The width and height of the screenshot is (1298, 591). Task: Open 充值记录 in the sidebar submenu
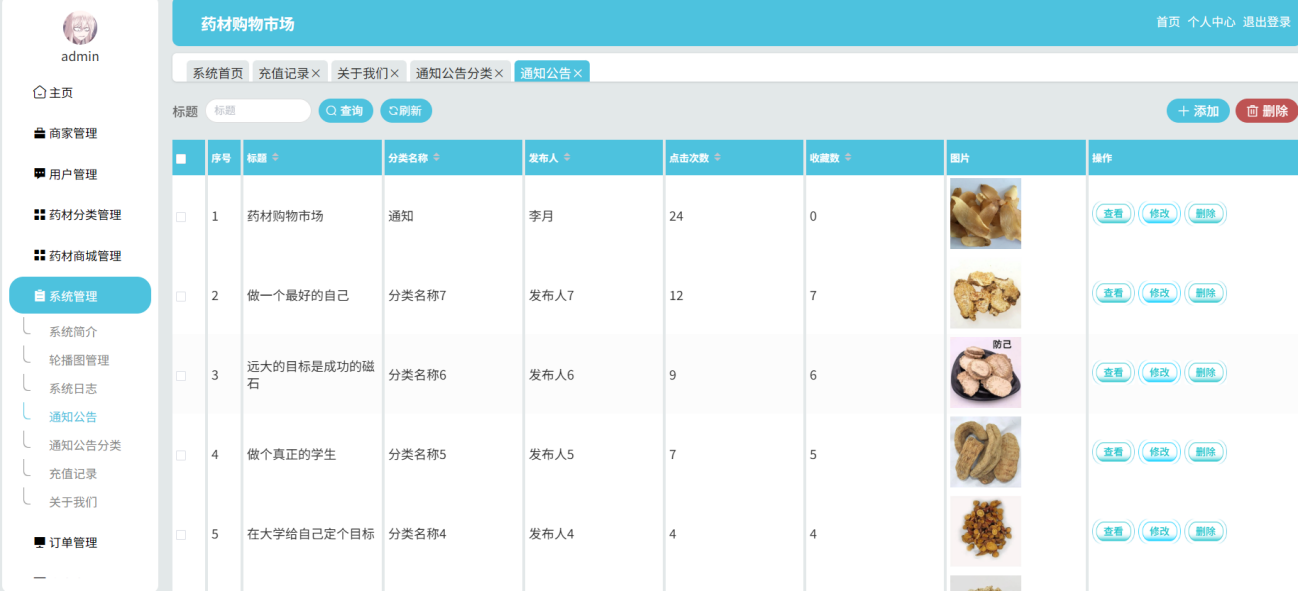pyautogui.click(x=73, y=474)
